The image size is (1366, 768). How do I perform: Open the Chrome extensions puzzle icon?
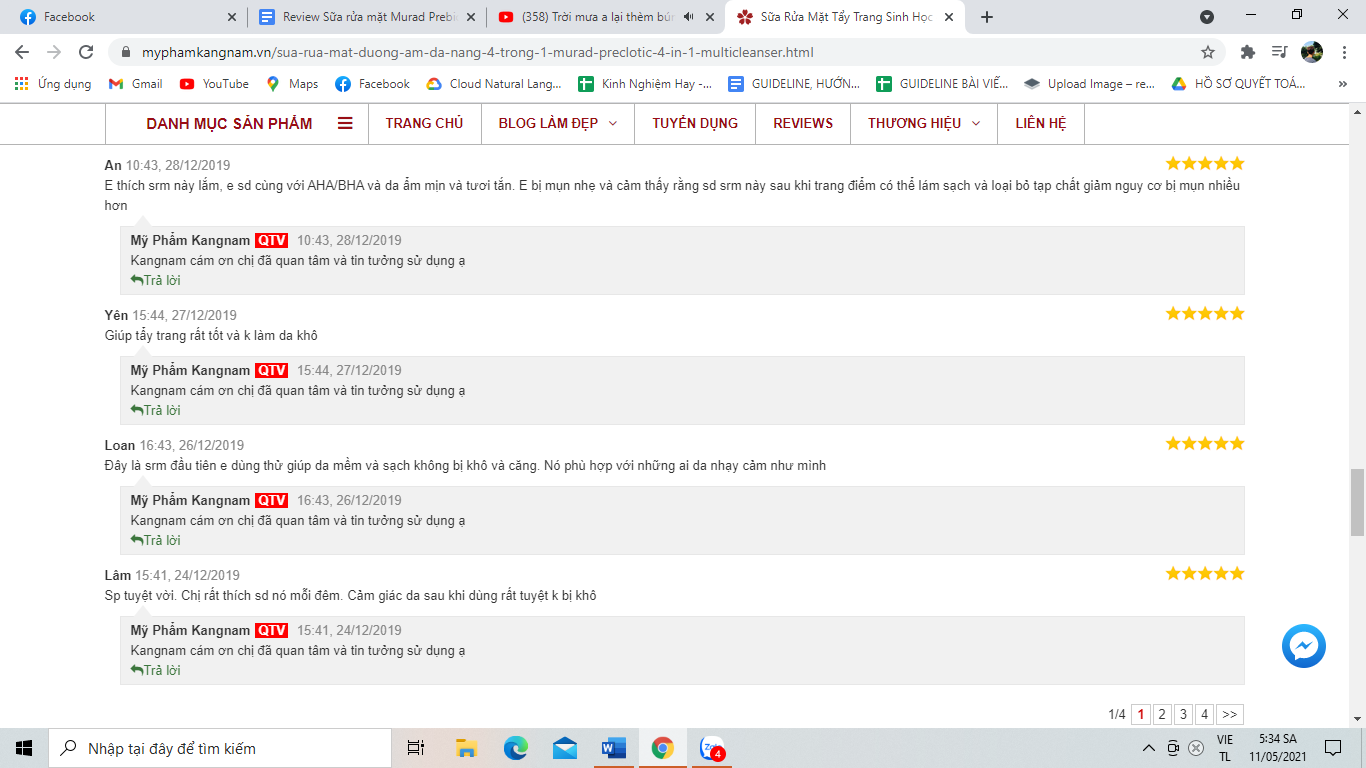(x=1247, y=52)
